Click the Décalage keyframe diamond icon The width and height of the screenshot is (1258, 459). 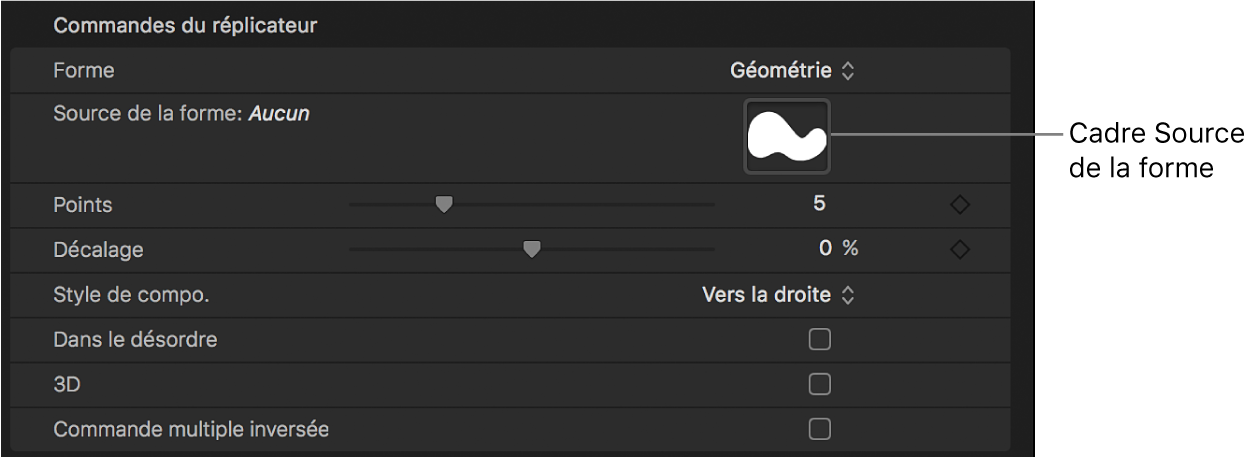tap(960, 249)
